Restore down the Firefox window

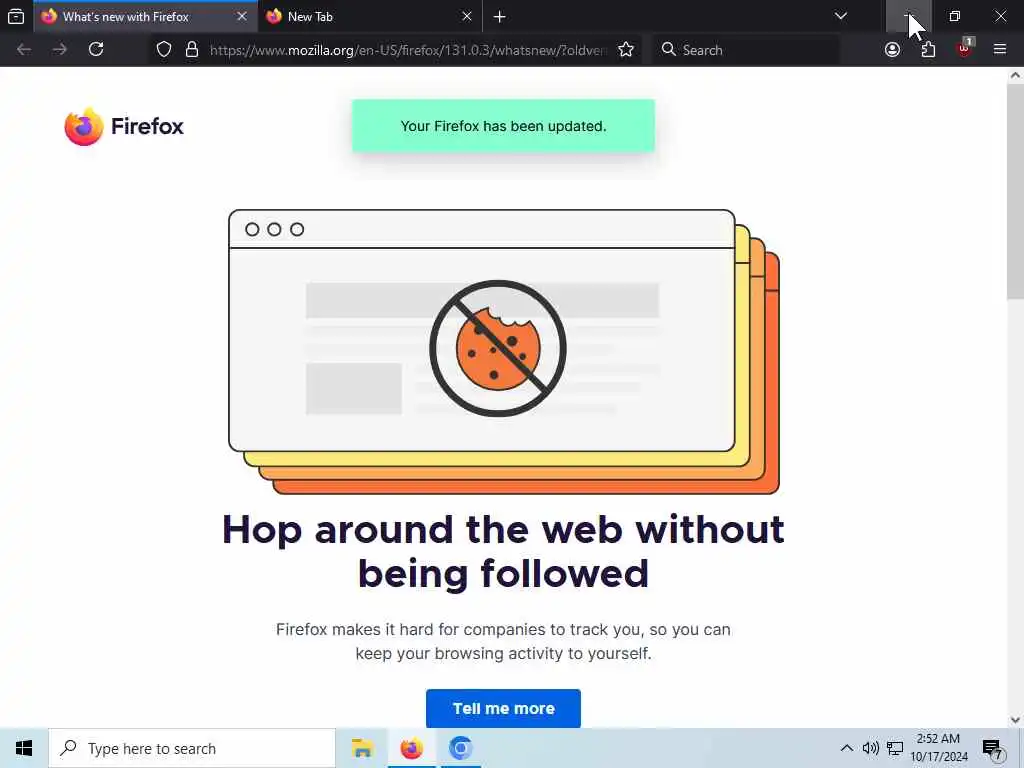[x=955, y=16]
